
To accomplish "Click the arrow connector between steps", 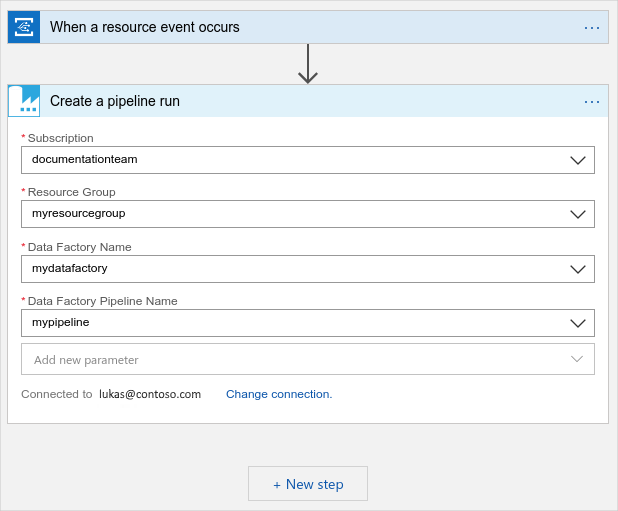I will coord(308,64).
